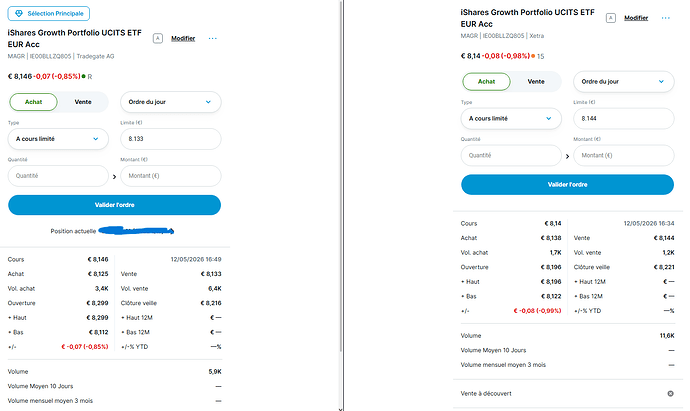
Task: Click orange delay dot next to 15
Action: 533,56
